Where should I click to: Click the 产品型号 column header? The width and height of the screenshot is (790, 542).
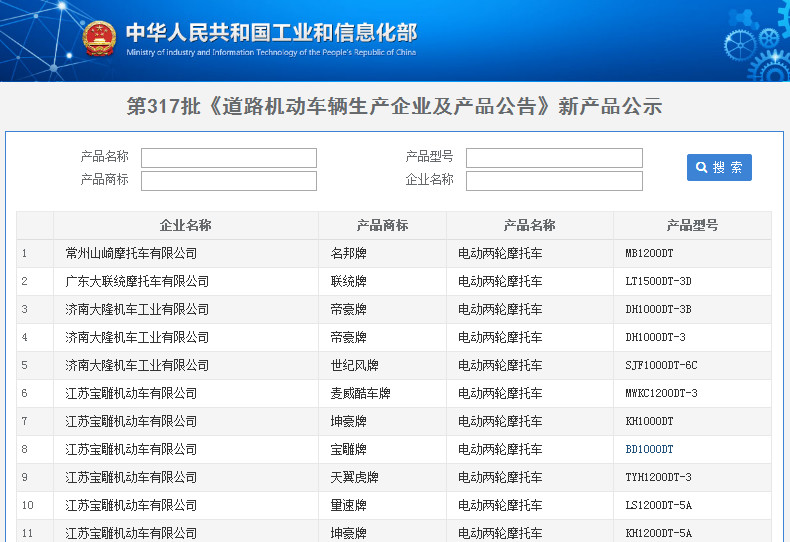click(692, 226)
